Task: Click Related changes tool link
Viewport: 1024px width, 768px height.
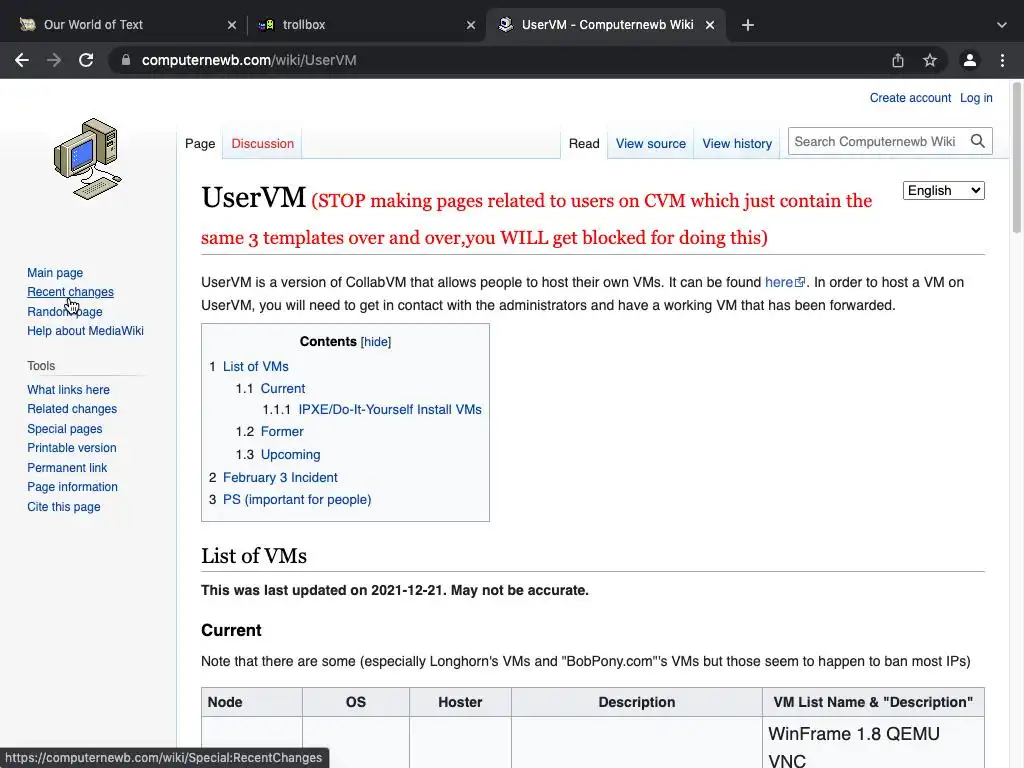Action: tap(72, 409)
